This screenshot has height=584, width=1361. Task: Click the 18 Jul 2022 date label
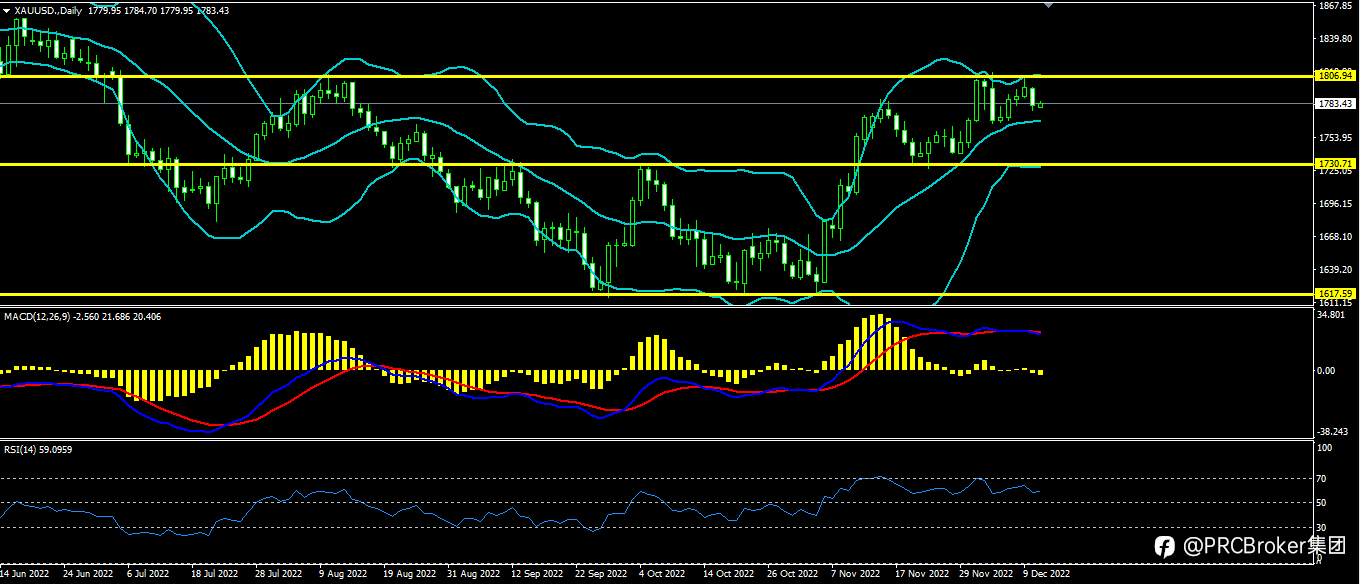pyautogui.click(x=214, y=575)
